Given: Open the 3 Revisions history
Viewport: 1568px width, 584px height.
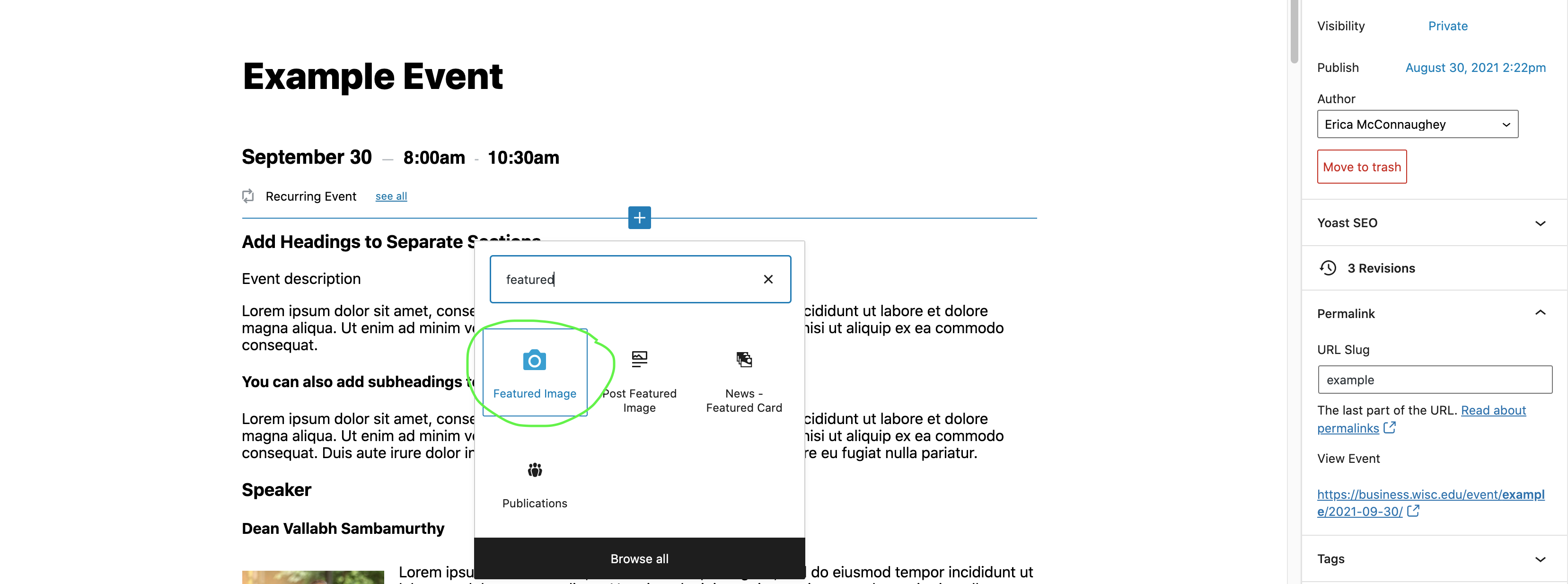Looking at the screenshot, I should 1381,268.
